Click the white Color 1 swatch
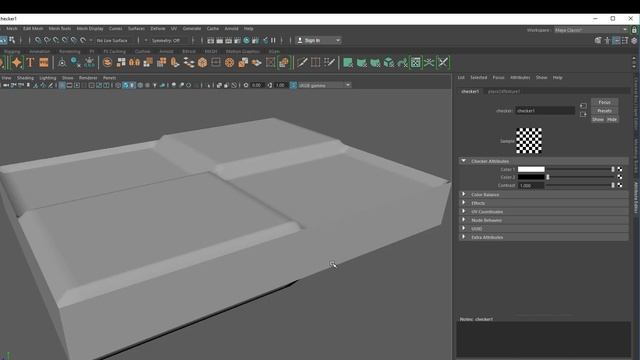The width and height of the screenshot is (640, 360). tap(531, 169)
